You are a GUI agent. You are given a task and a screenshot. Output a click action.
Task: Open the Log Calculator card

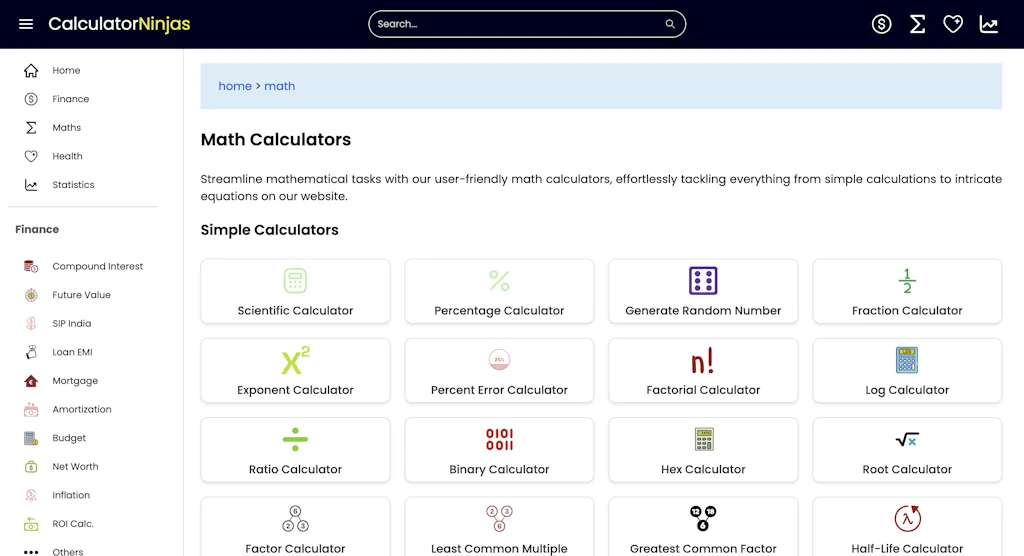tap(907, 370)
